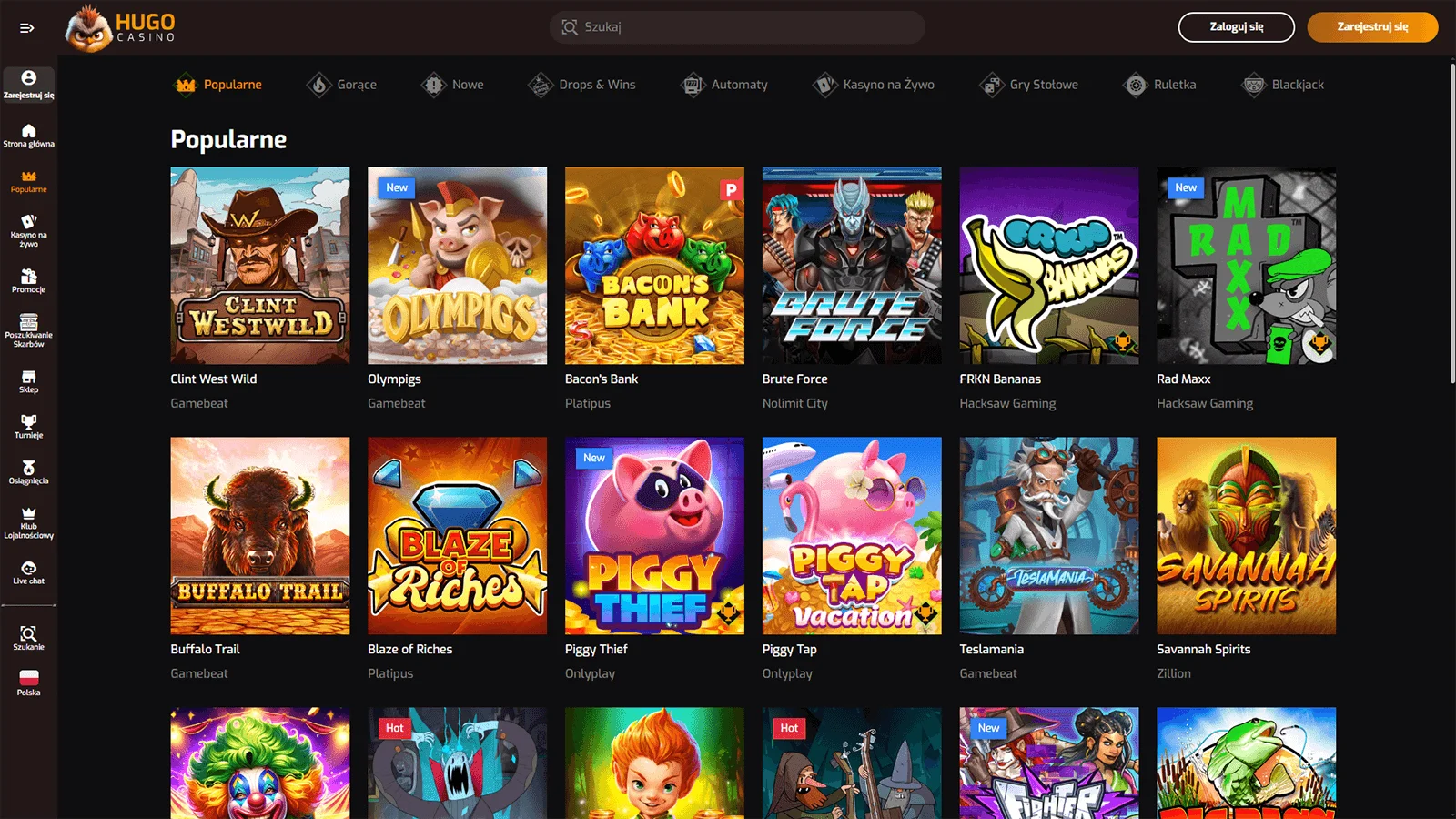Click the Platipus provider under Blaze of Riches
Image resolution: width=1456 pixels, height=819 pixels.
390,673
